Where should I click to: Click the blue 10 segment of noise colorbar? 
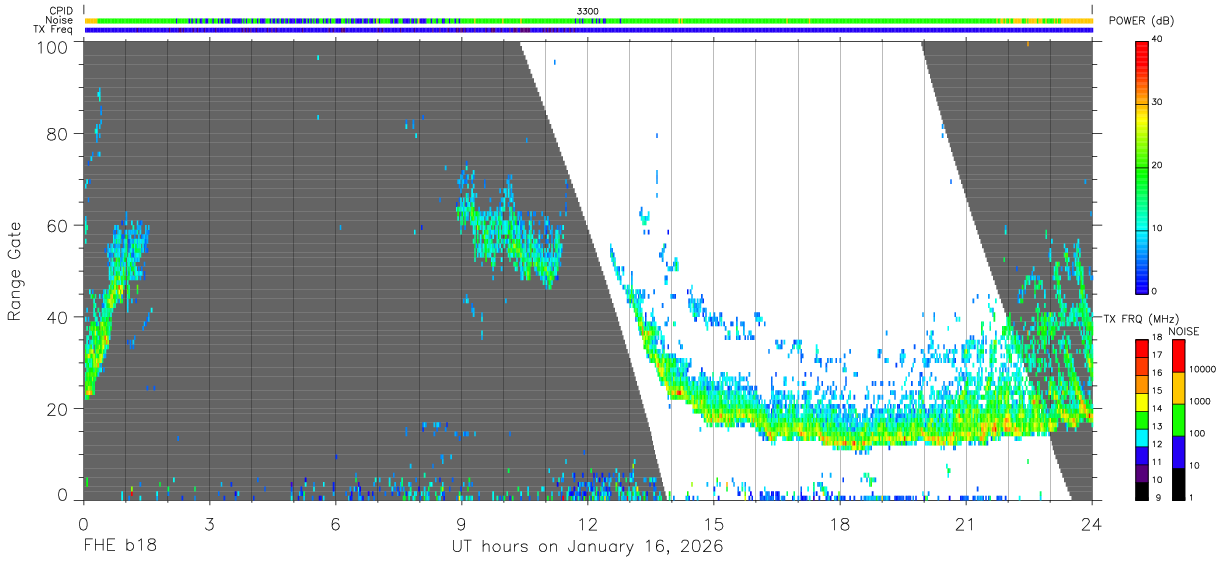point(1177,451)
